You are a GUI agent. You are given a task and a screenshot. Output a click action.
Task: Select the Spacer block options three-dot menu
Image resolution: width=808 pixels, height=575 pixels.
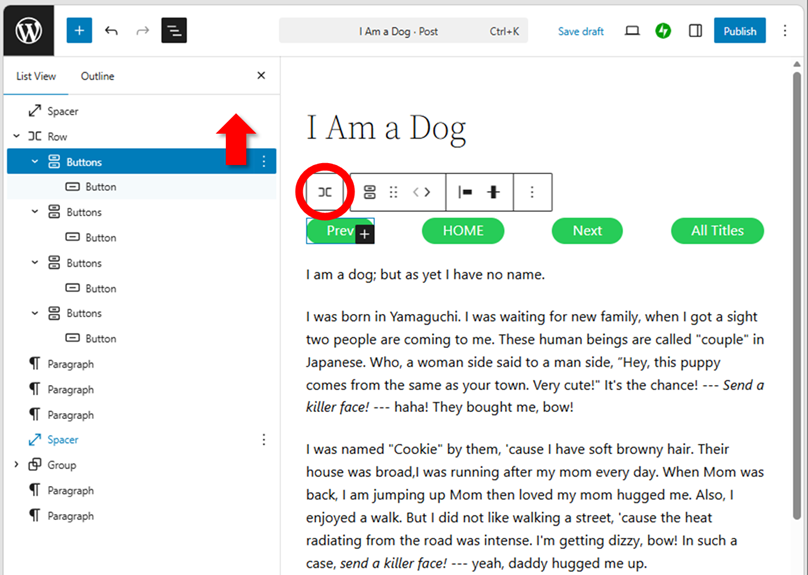point(264,440)
